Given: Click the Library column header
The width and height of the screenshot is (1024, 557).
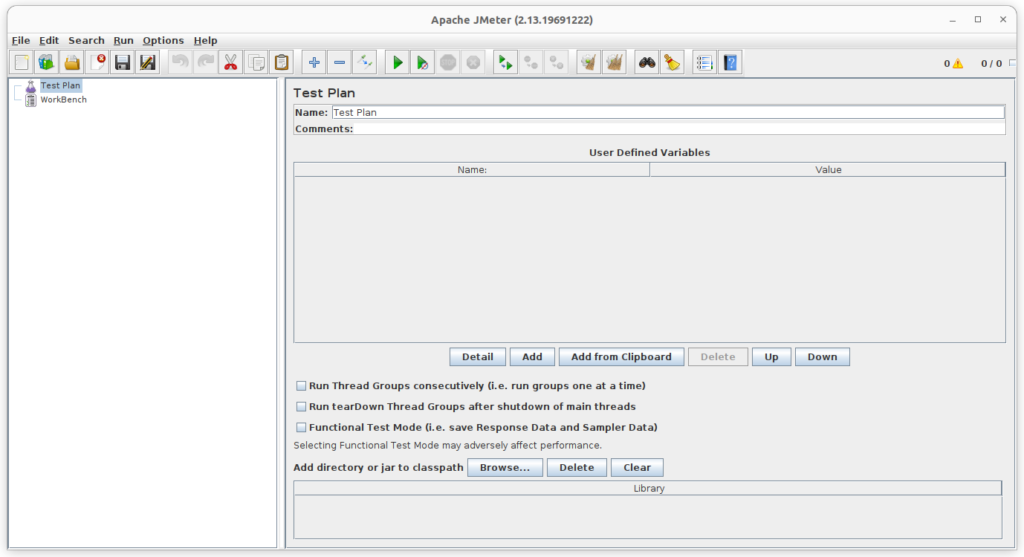Looking at the screenshot, I should [x=648, y=488].
